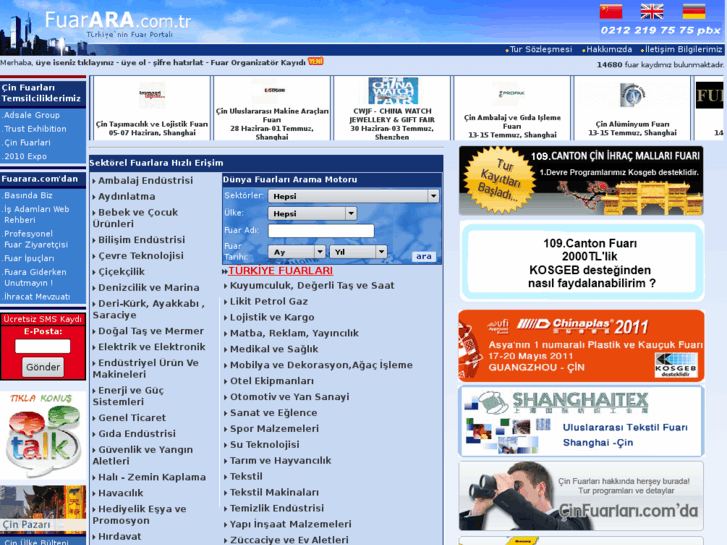Open the Çin Taşımacılık ve Lojistik fair logo
Screen dimensions: 727x545
pos(152,96)
